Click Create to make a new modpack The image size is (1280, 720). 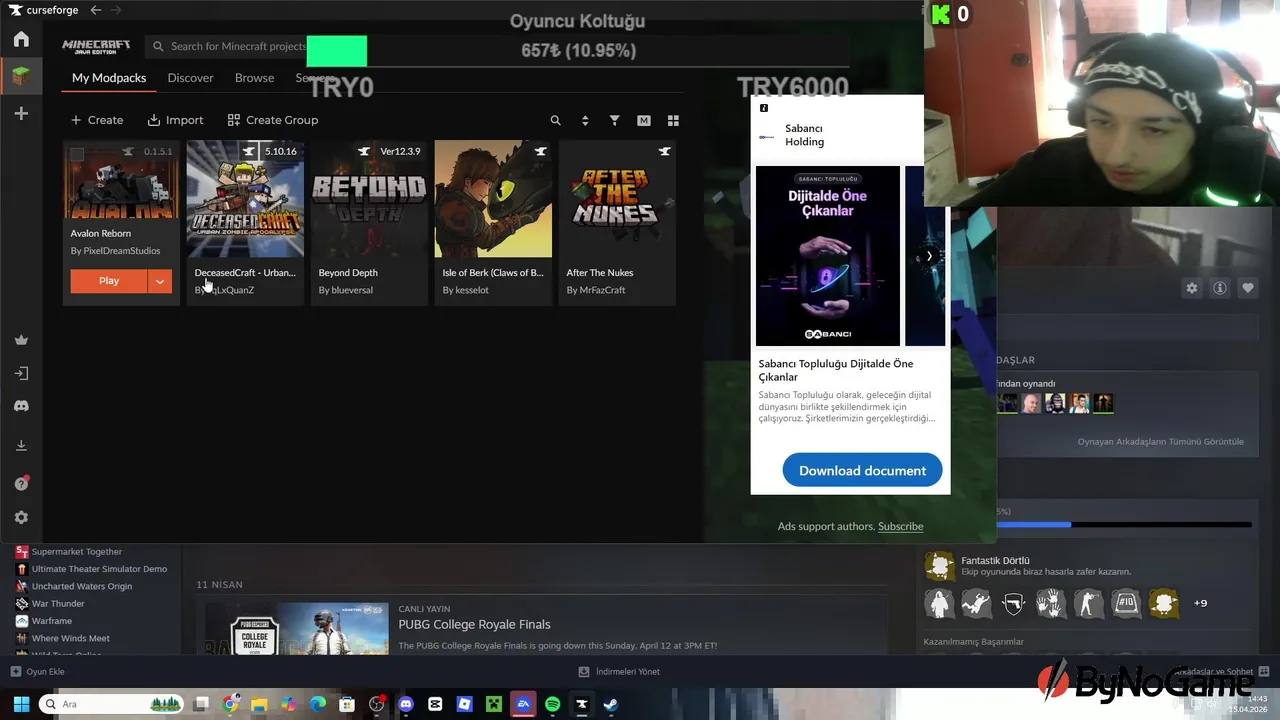pos(97,120)
